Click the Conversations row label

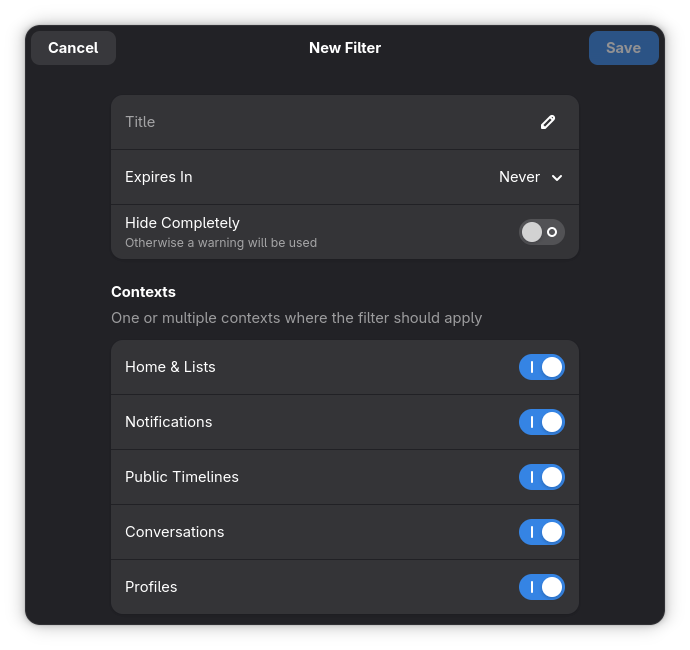pyautogui.click(x=175, y=532)
